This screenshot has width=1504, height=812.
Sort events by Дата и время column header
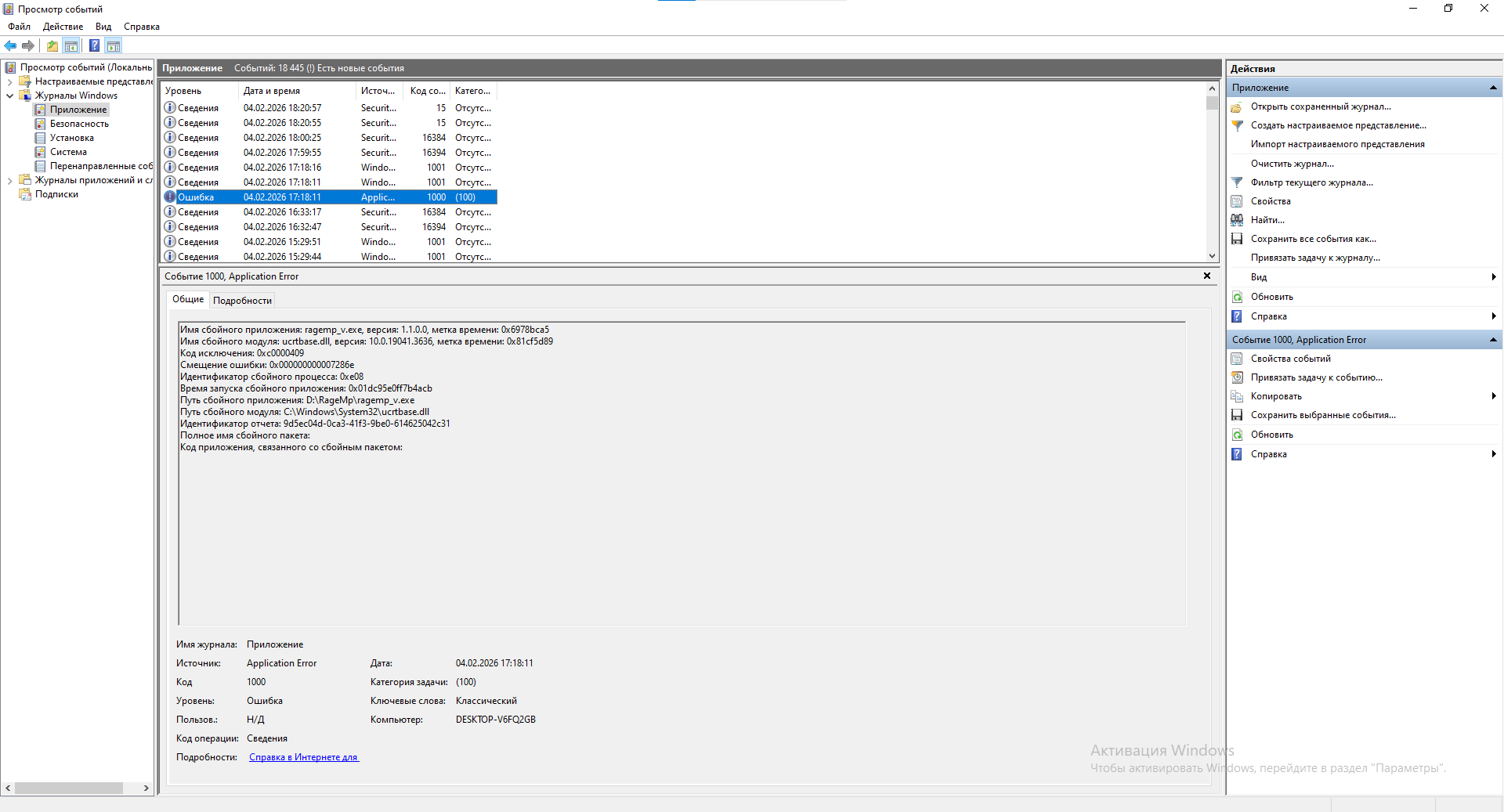point(272,91)
